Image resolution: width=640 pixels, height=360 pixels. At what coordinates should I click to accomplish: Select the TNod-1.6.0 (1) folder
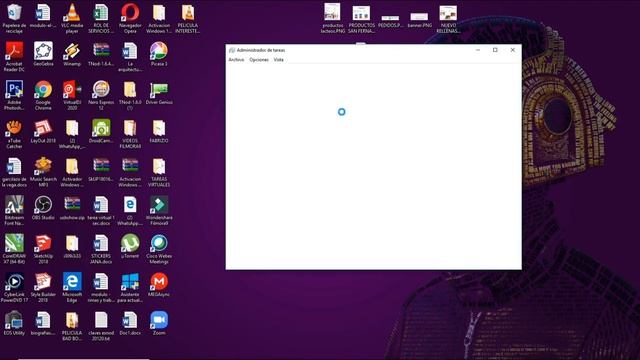130,96
